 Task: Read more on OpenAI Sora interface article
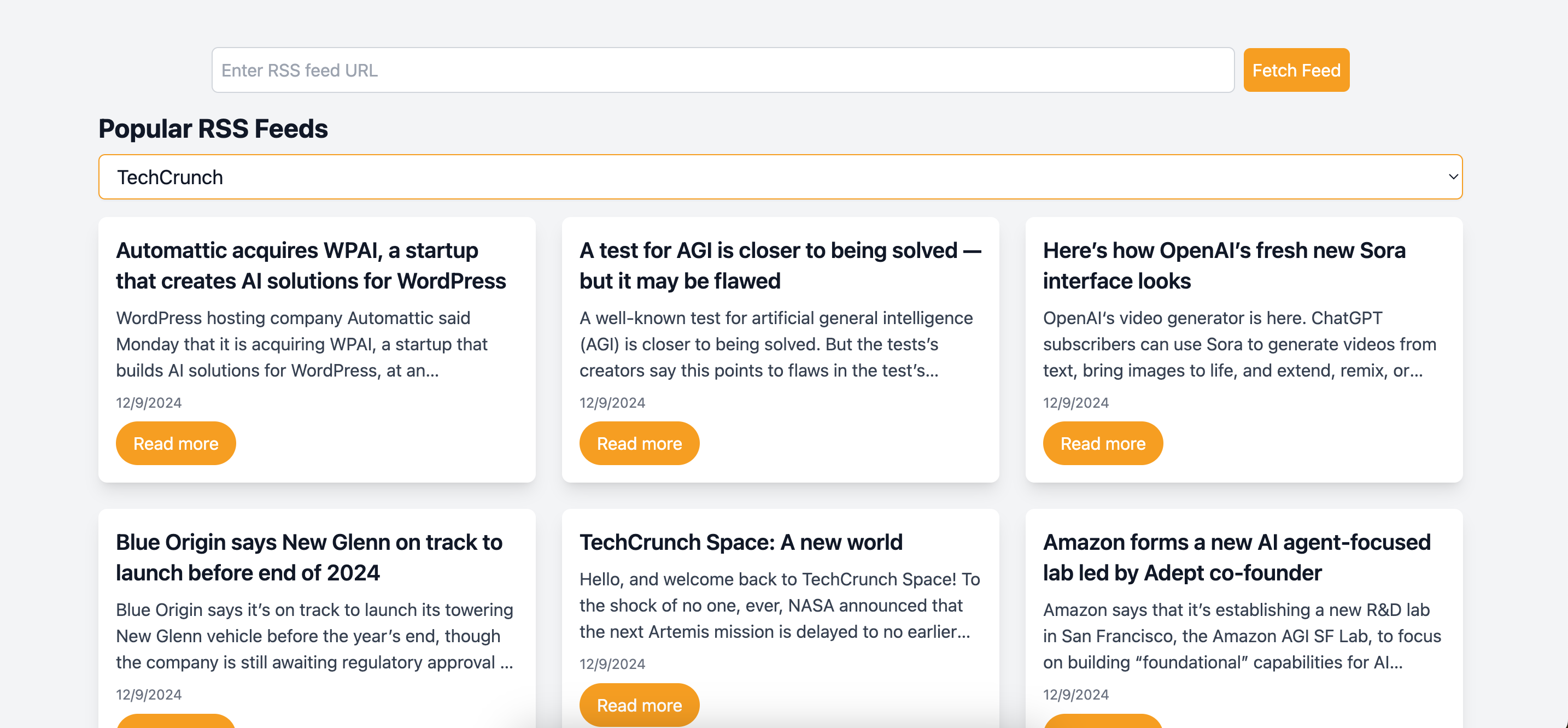1102,443
